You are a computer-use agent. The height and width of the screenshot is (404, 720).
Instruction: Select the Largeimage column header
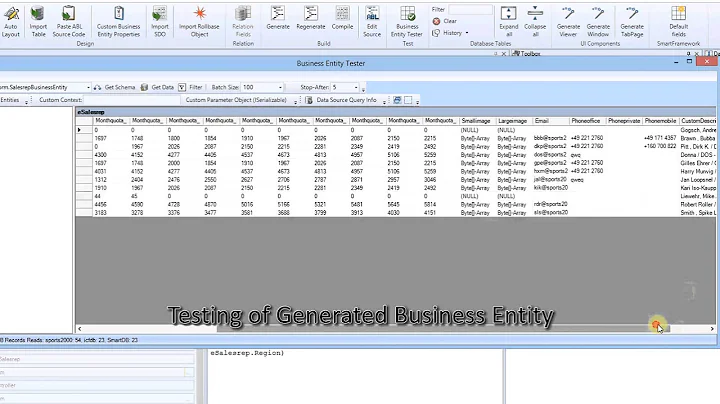tap(514, 121)
